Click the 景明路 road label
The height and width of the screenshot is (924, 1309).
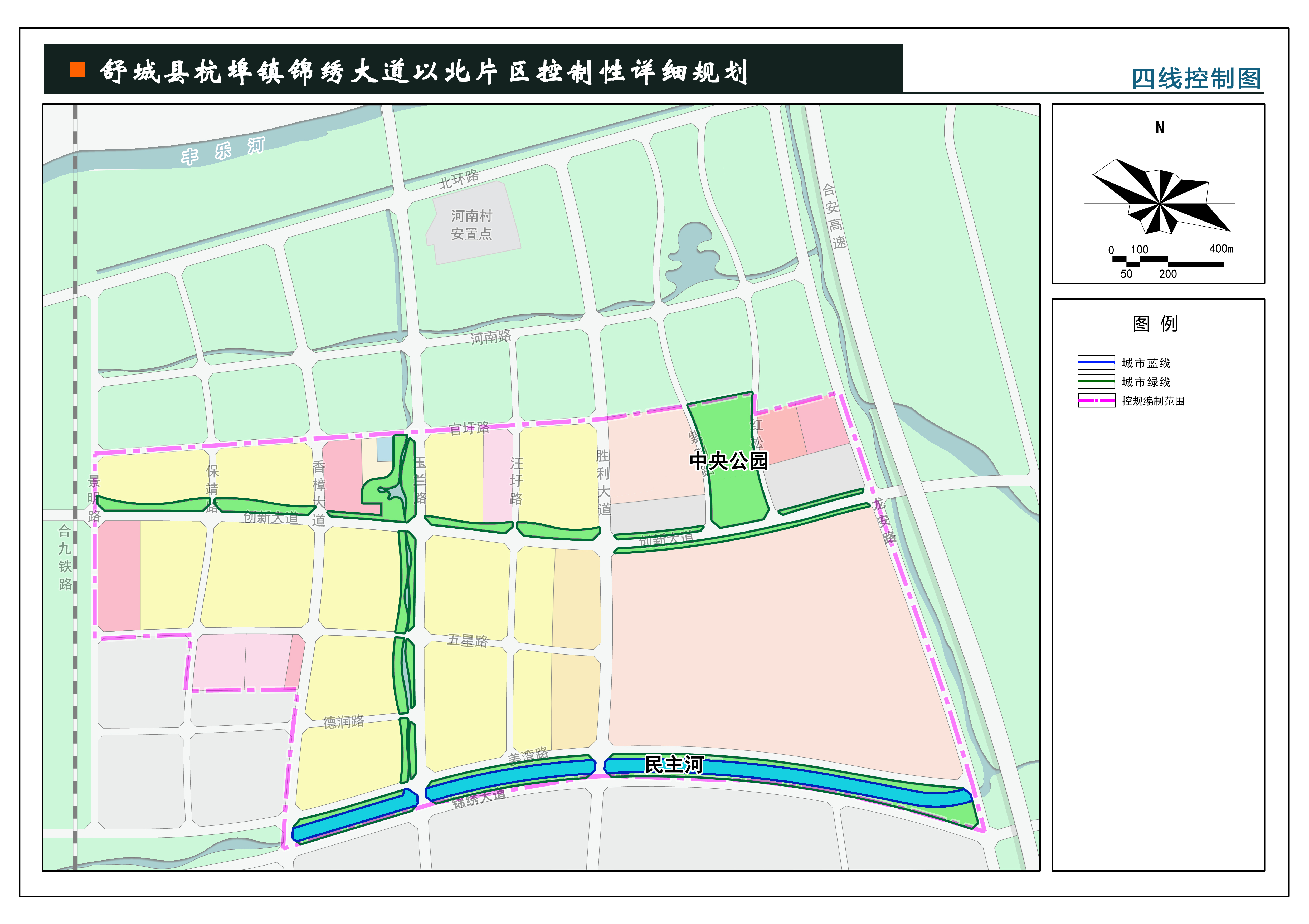(x=94, y=498)
